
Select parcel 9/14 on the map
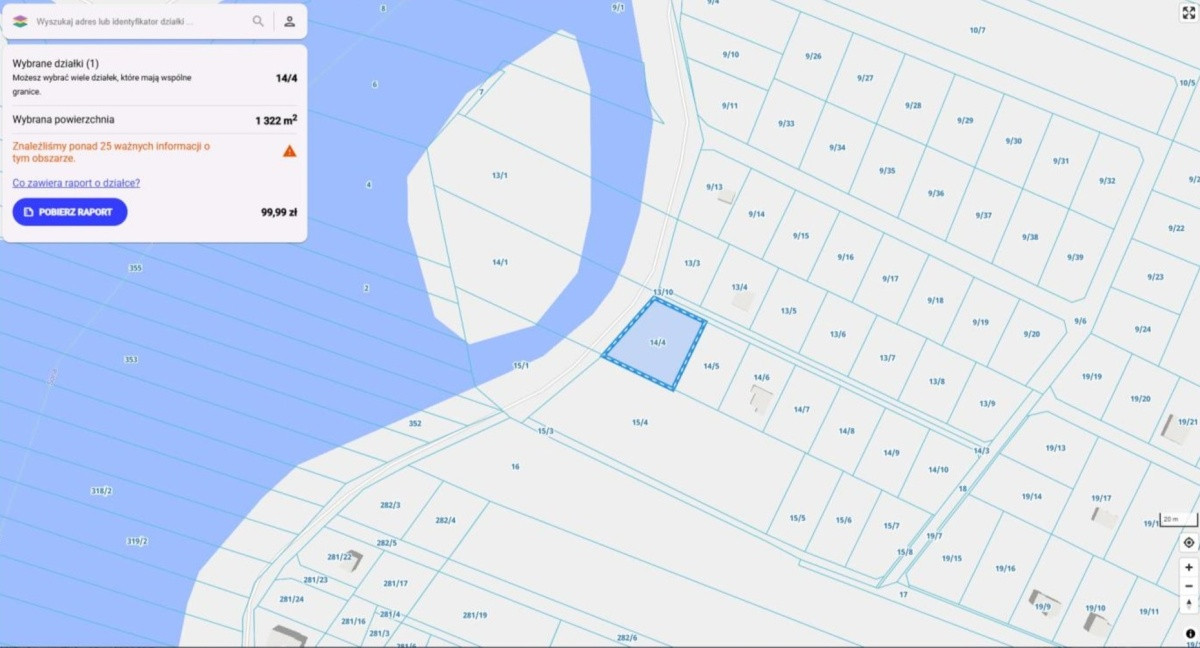click(756, 214)
